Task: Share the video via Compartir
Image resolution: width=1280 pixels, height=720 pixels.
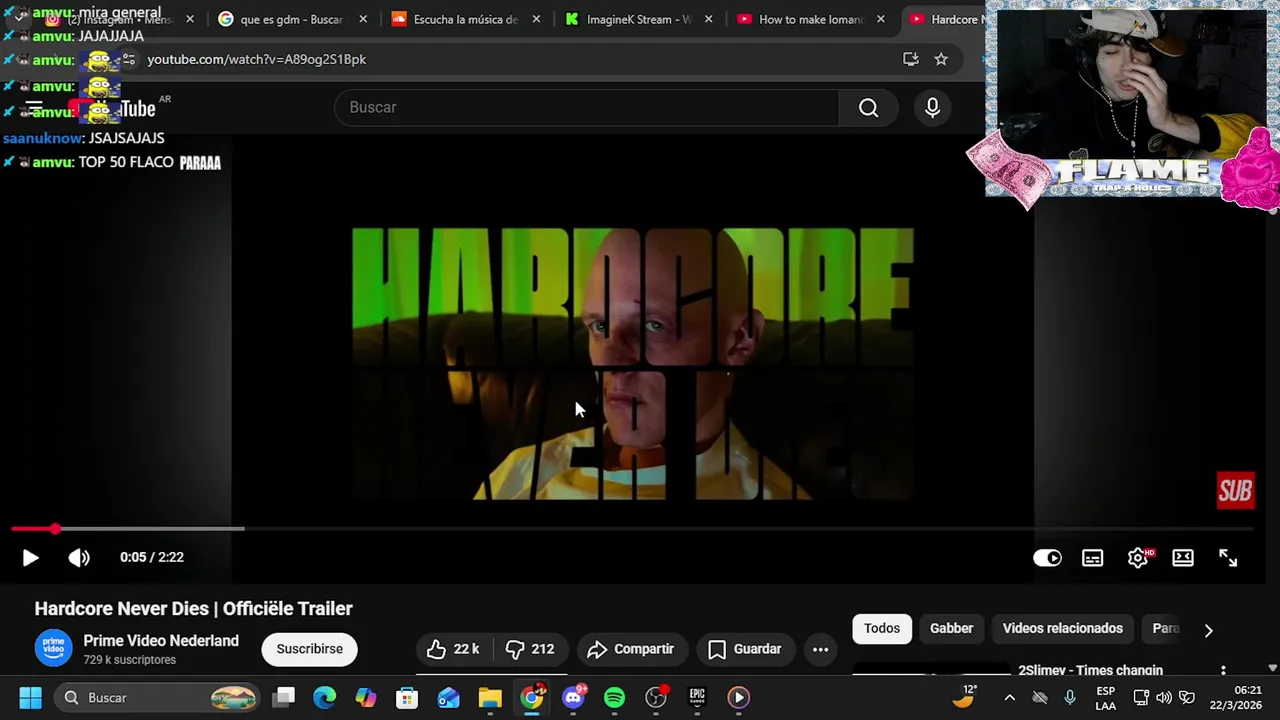Action: pyautogui.click(x=630, y=649)
